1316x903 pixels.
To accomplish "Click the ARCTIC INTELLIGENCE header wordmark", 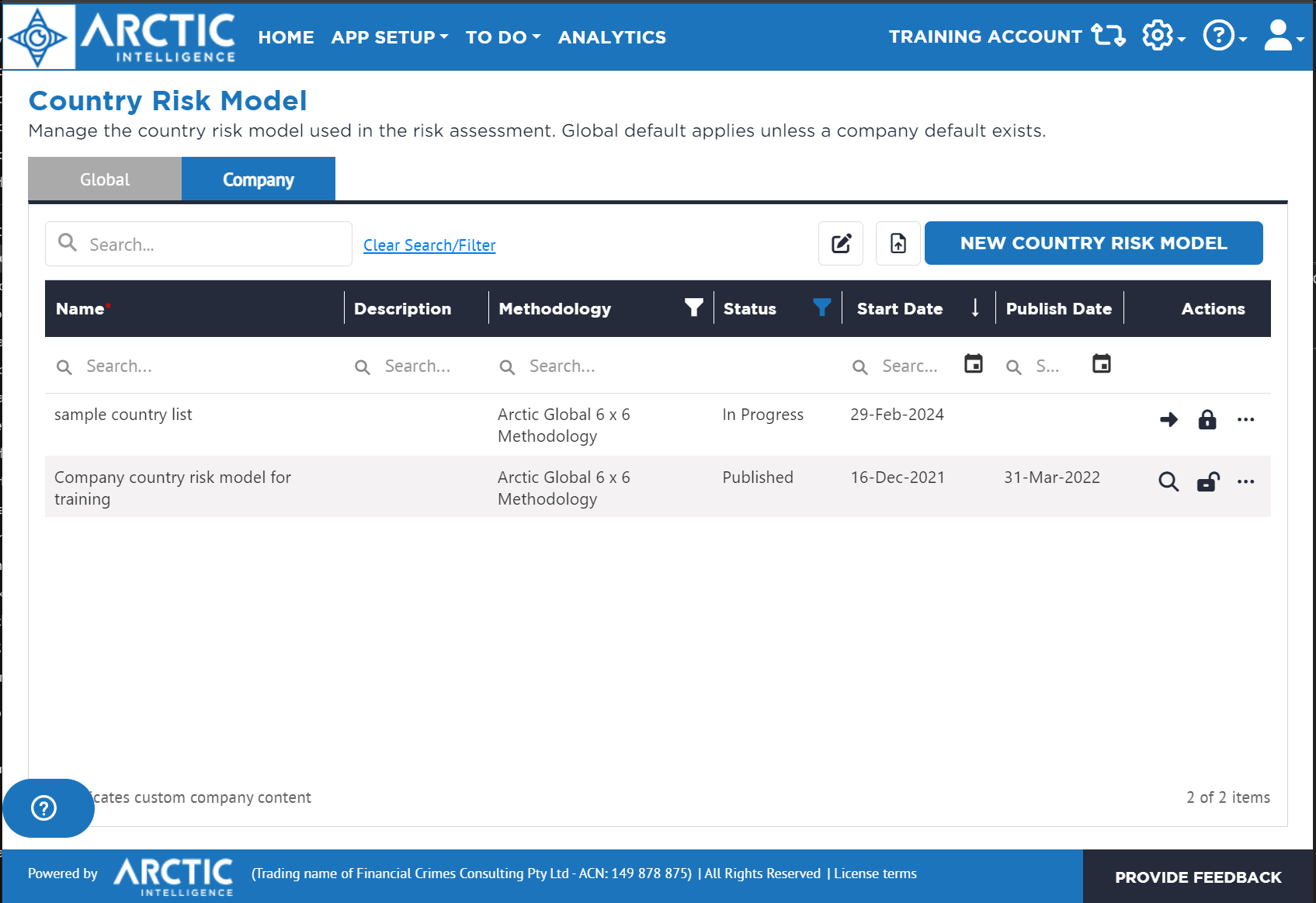I will (158, 36).
